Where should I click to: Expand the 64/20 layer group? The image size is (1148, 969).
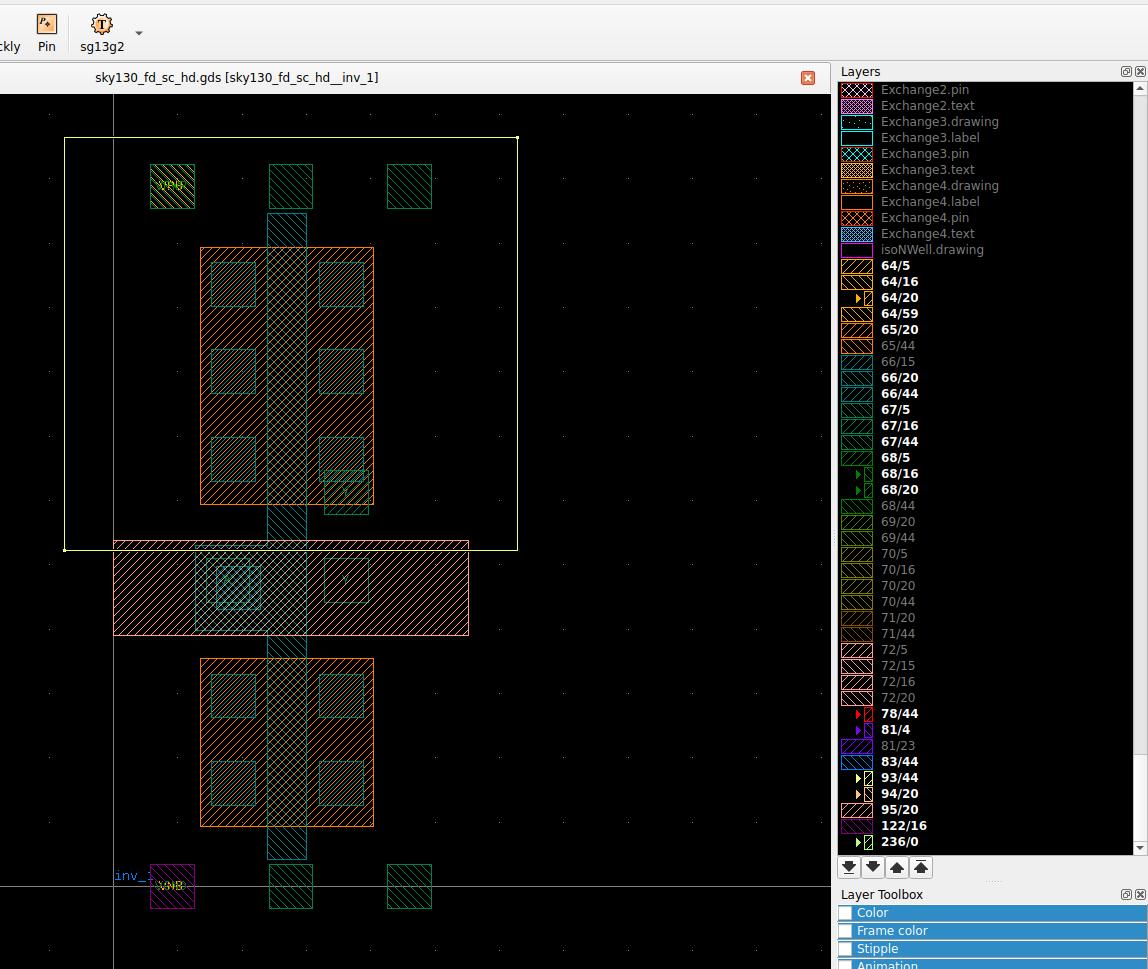point(858,298)
